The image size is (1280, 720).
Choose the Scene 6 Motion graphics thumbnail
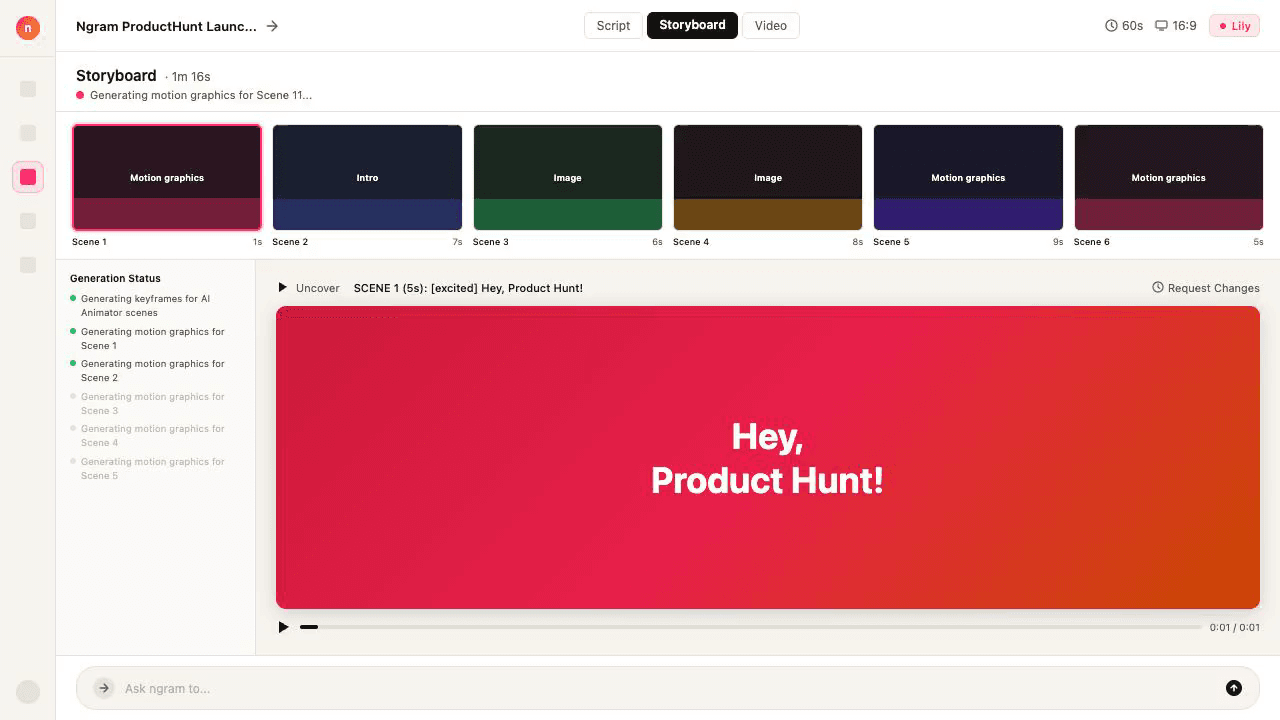point(1169,178)
